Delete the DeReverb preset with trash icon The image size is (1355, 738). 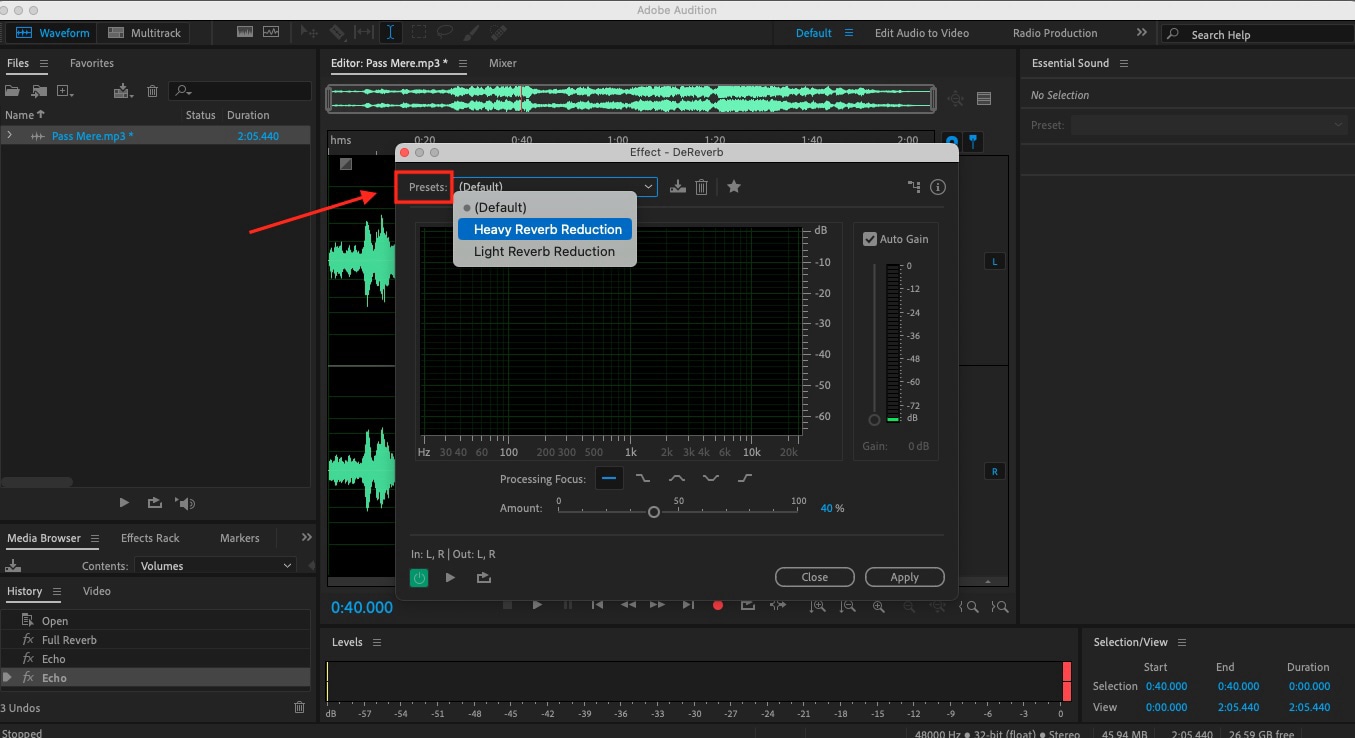pyautogui.click(x=702, y=186)
